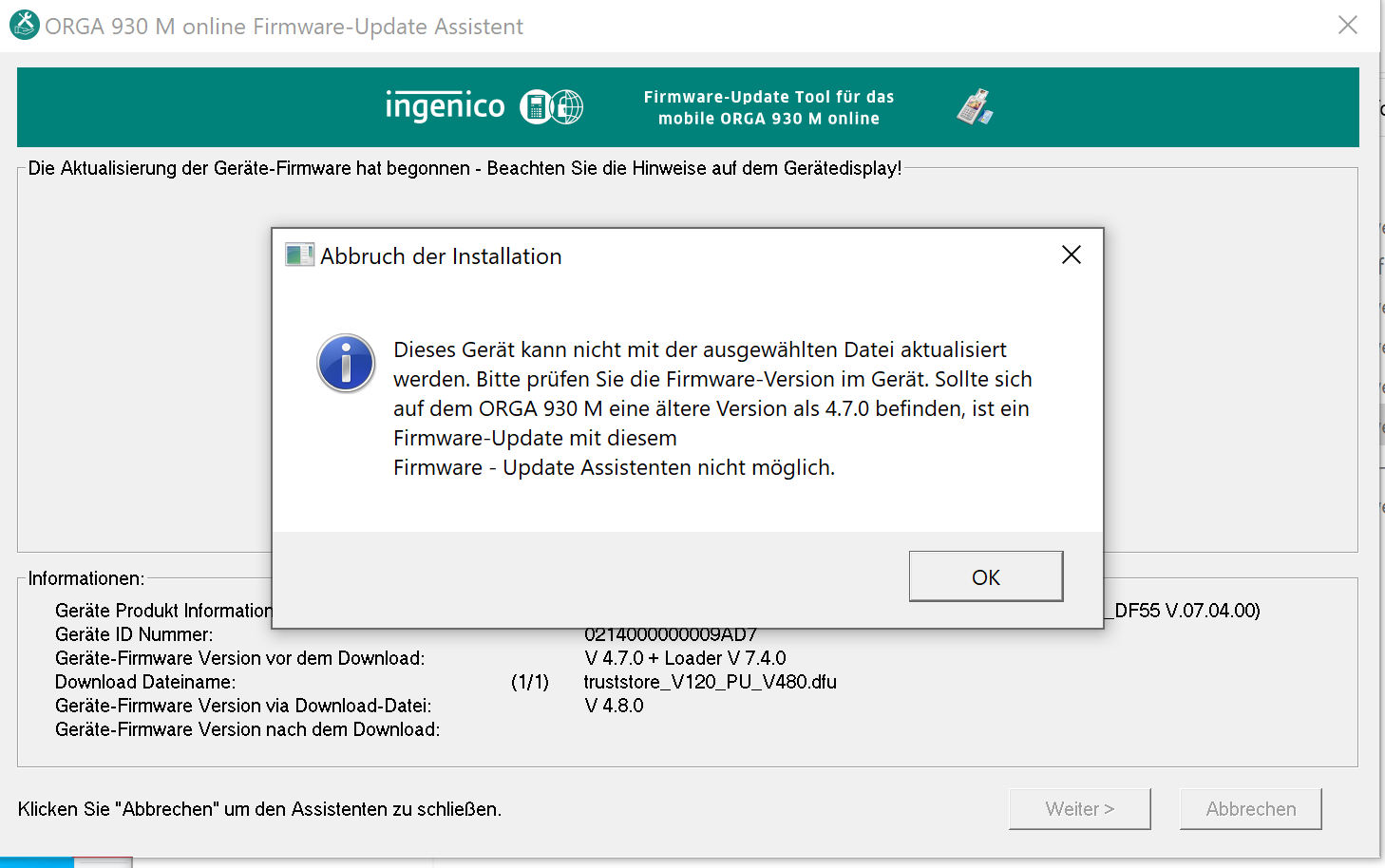Close the Abbruch der Installation dialog
1385x868 pixels.
pyautogui.click(x=1072, y=255)
